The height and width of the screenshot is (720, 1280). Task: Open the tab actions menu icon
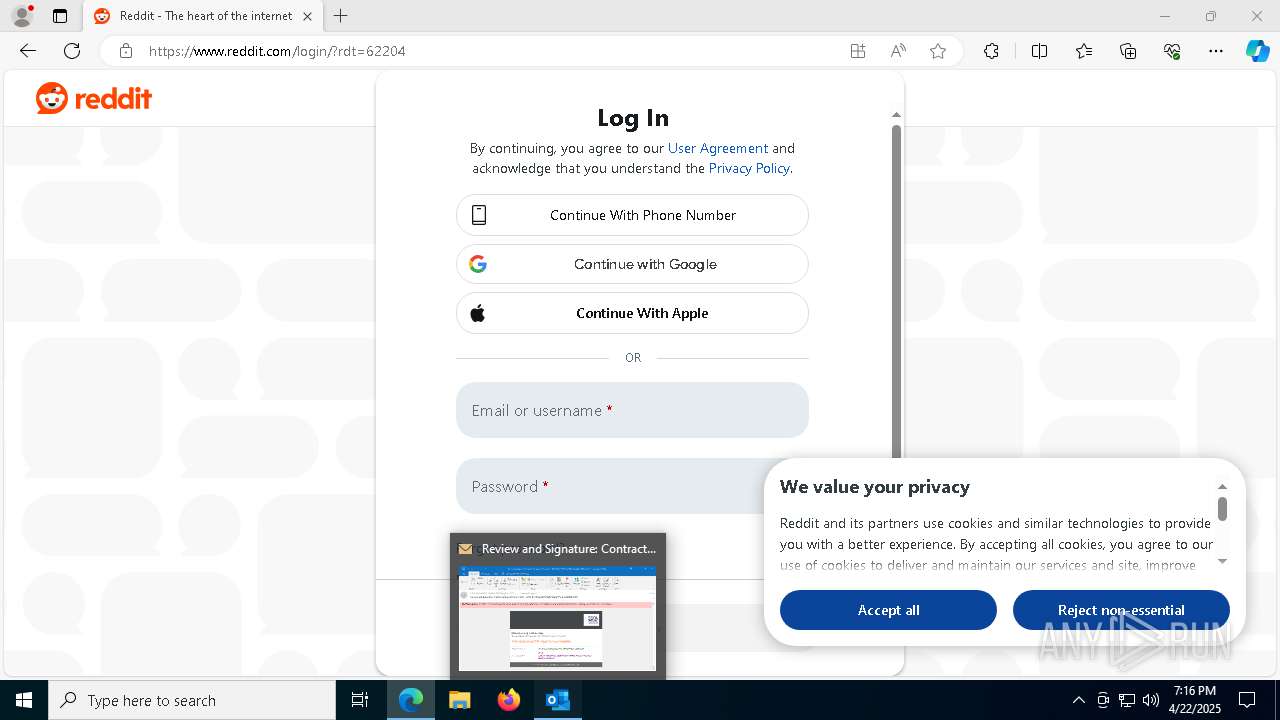point(60,16)
